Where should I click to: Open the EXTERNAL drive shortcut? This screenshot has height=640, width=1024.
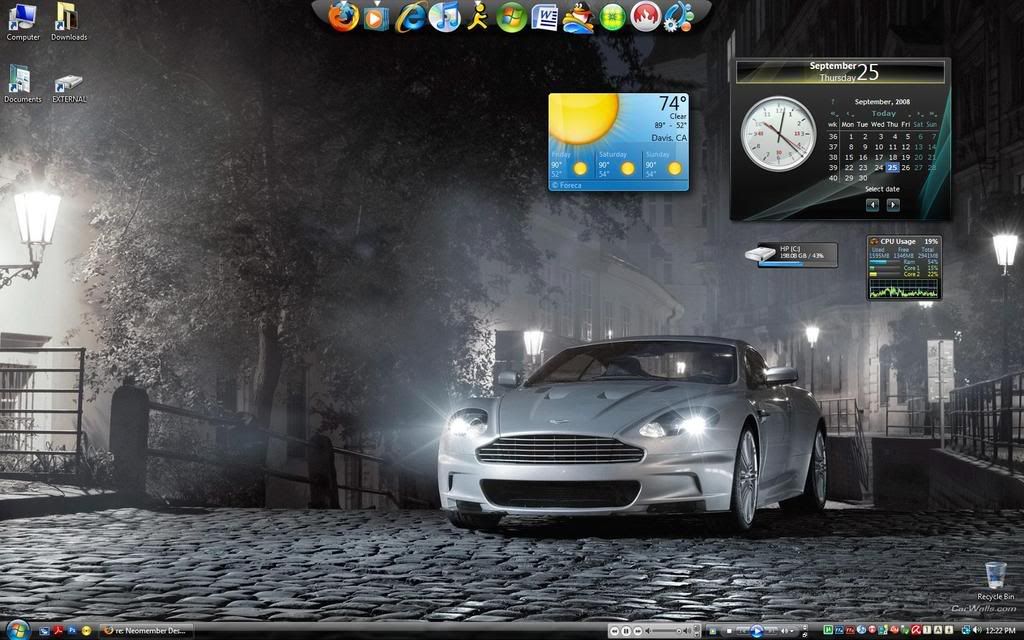[69, 84]
